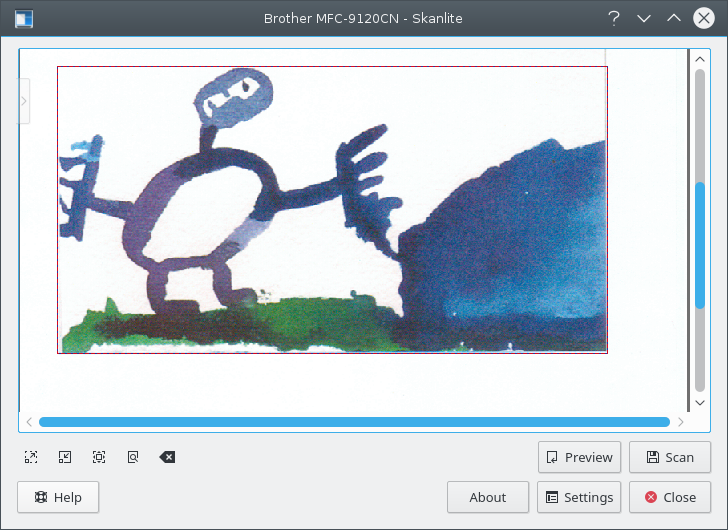Open the Help button menu

(x=58, y=497)
